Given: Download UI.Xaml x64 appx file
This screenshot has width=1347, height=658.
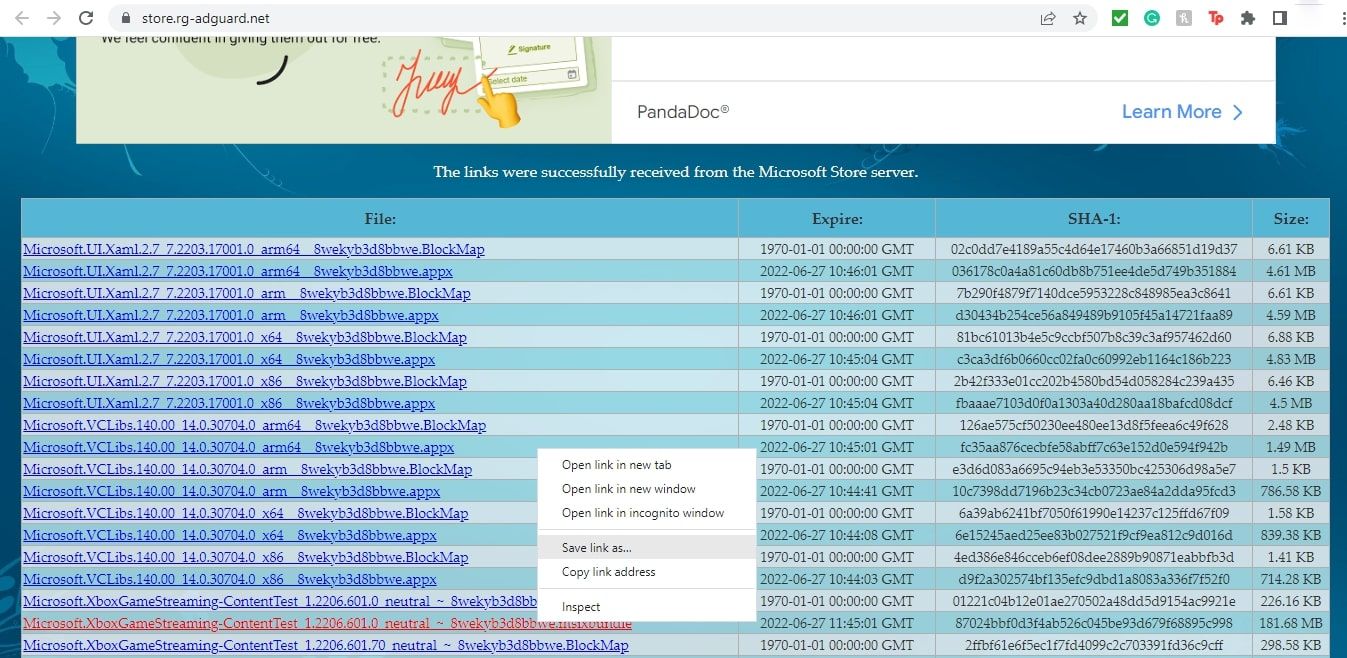Looking at the screenshot, I should (x=229, y=359).
